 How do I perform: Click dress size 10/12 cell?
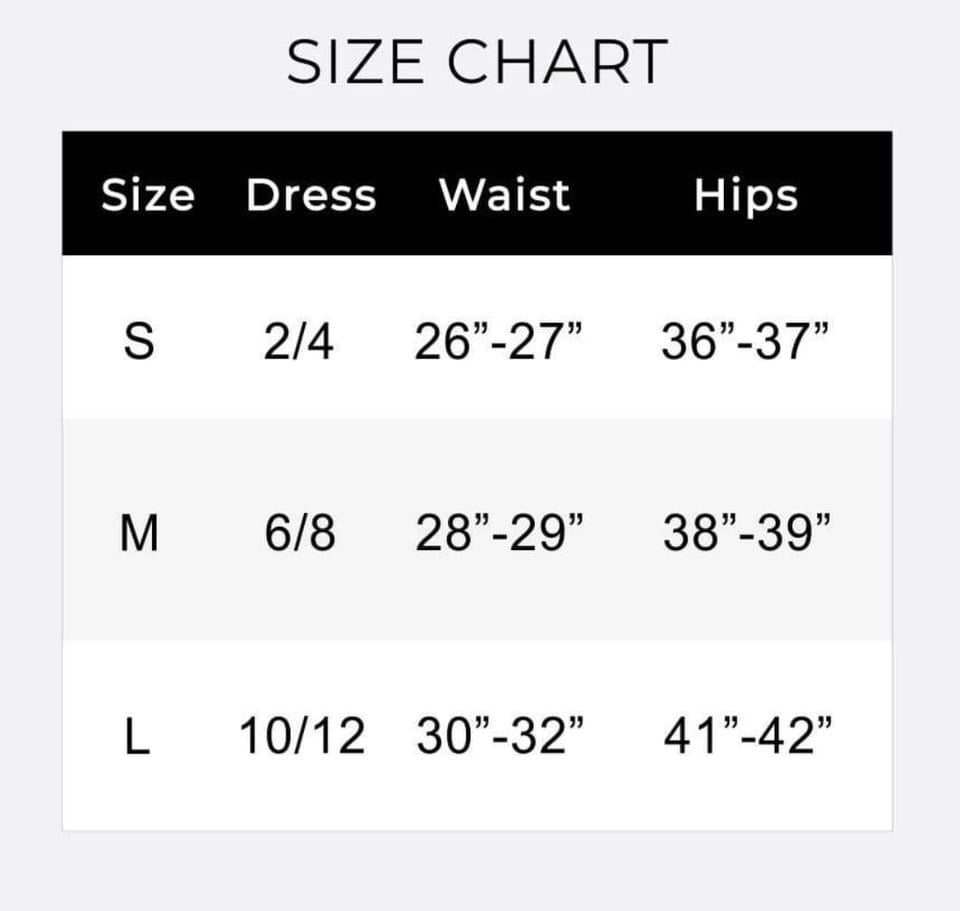coord(302,738)
